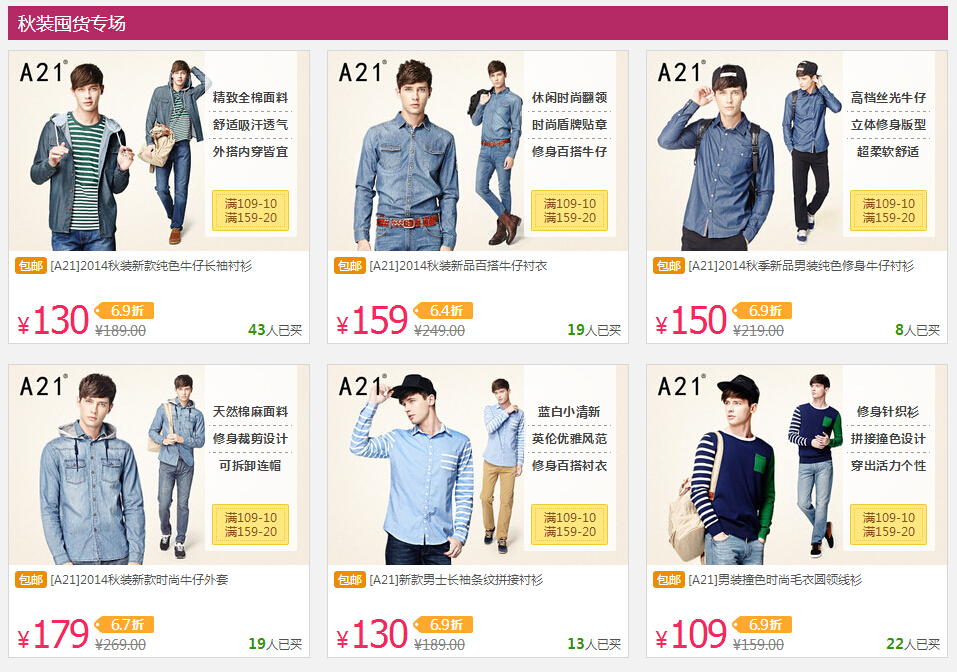Open 男装撞色时尚毛衣圆领线衫 product link
The image size is (957, 672).
[x=775, y=579]
